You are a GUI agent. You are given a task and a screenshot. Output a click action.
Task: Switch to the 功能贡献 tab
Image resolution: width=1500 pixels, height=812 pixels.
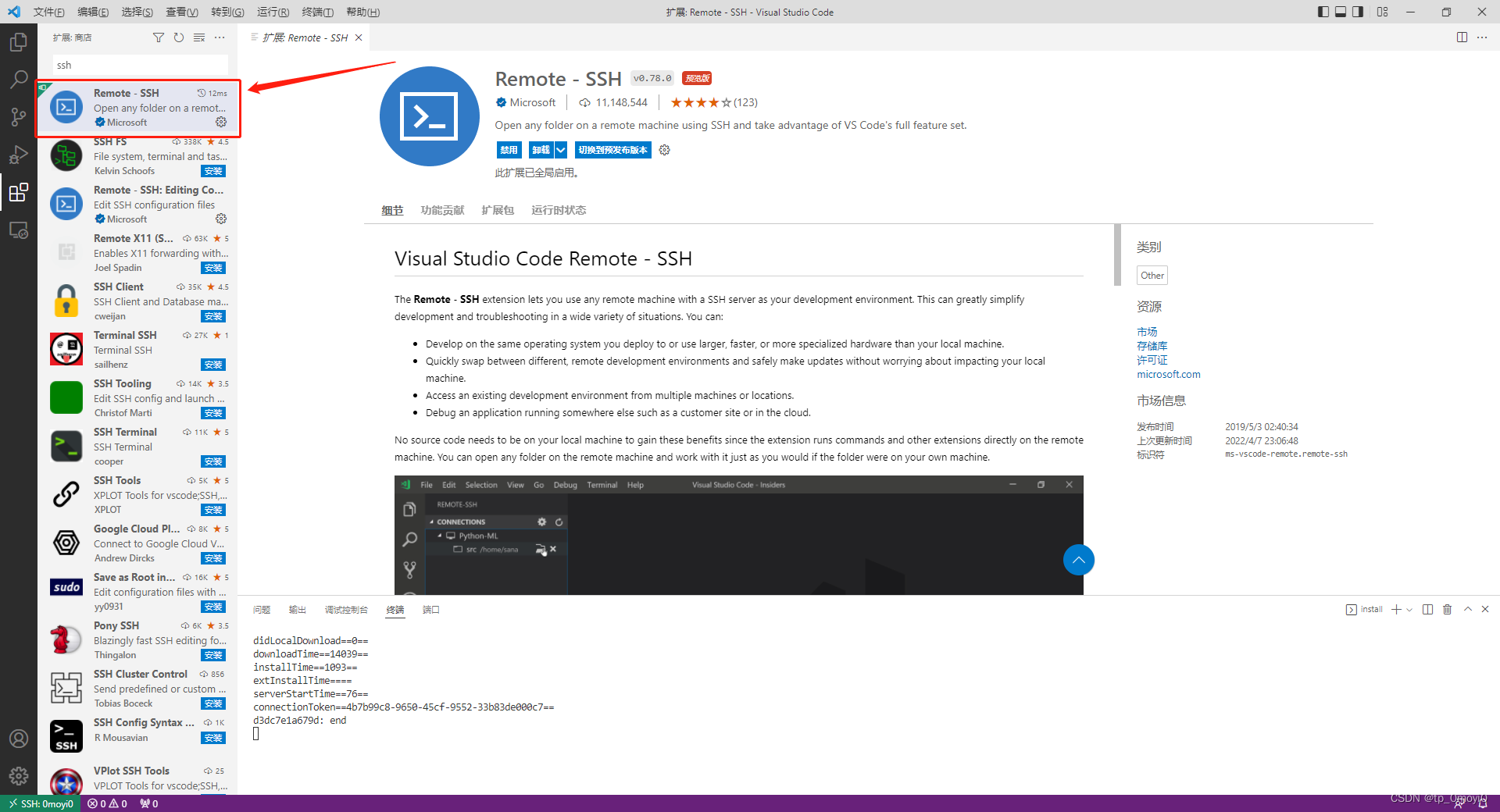[x=442, y=210]
